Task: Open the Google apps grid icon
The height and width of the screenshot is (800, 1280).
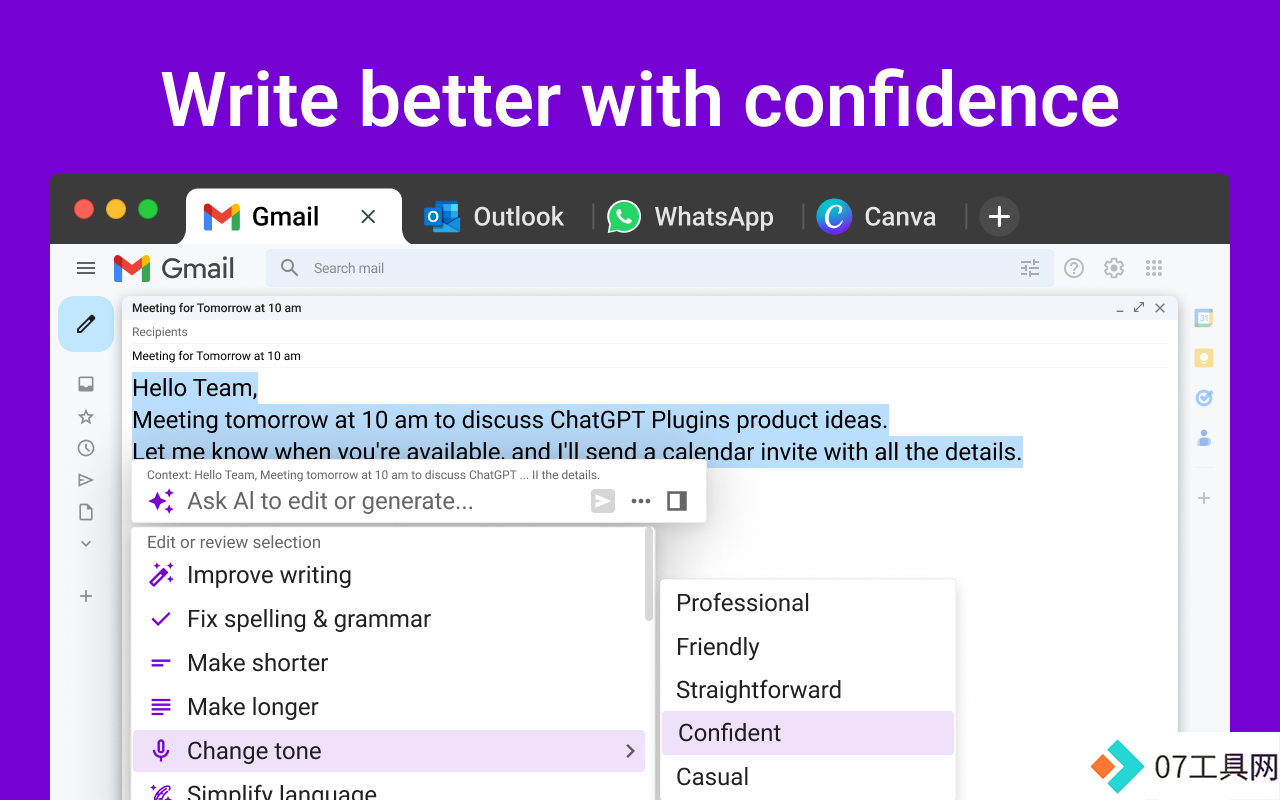Action: pos(1154,268)
